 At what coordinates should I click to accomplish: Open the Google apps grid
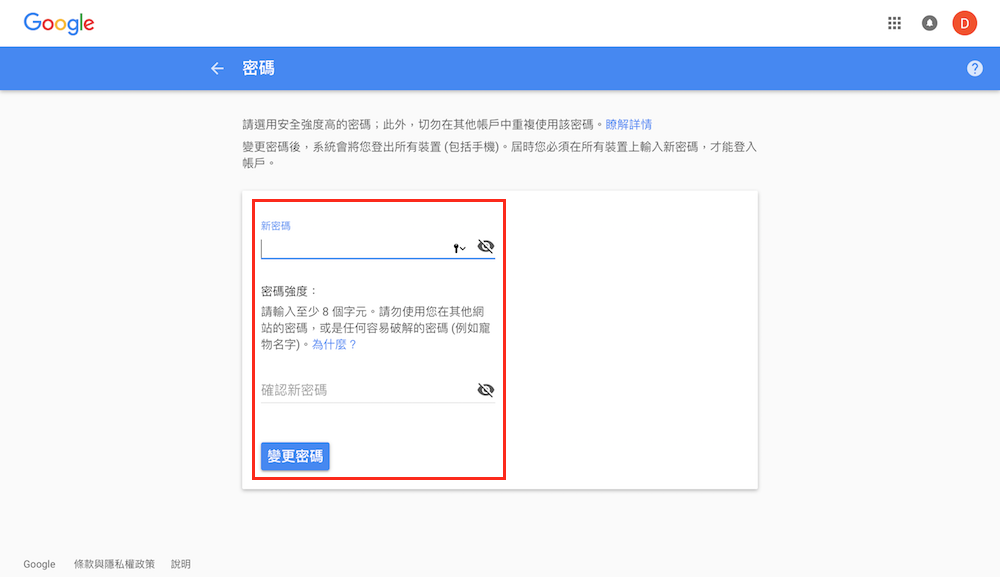tap(894, 24)
